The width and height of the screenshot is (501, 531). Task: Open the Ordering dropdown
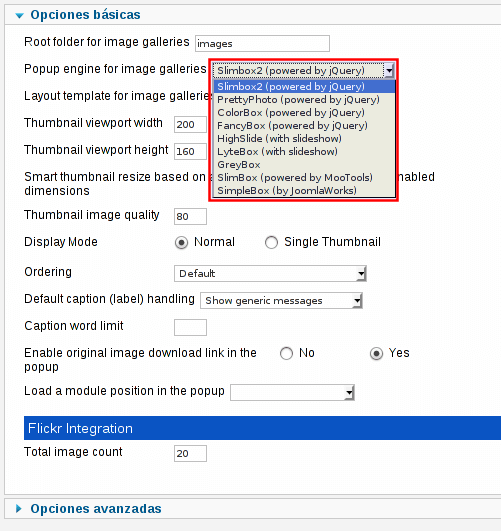click(270, 274)
